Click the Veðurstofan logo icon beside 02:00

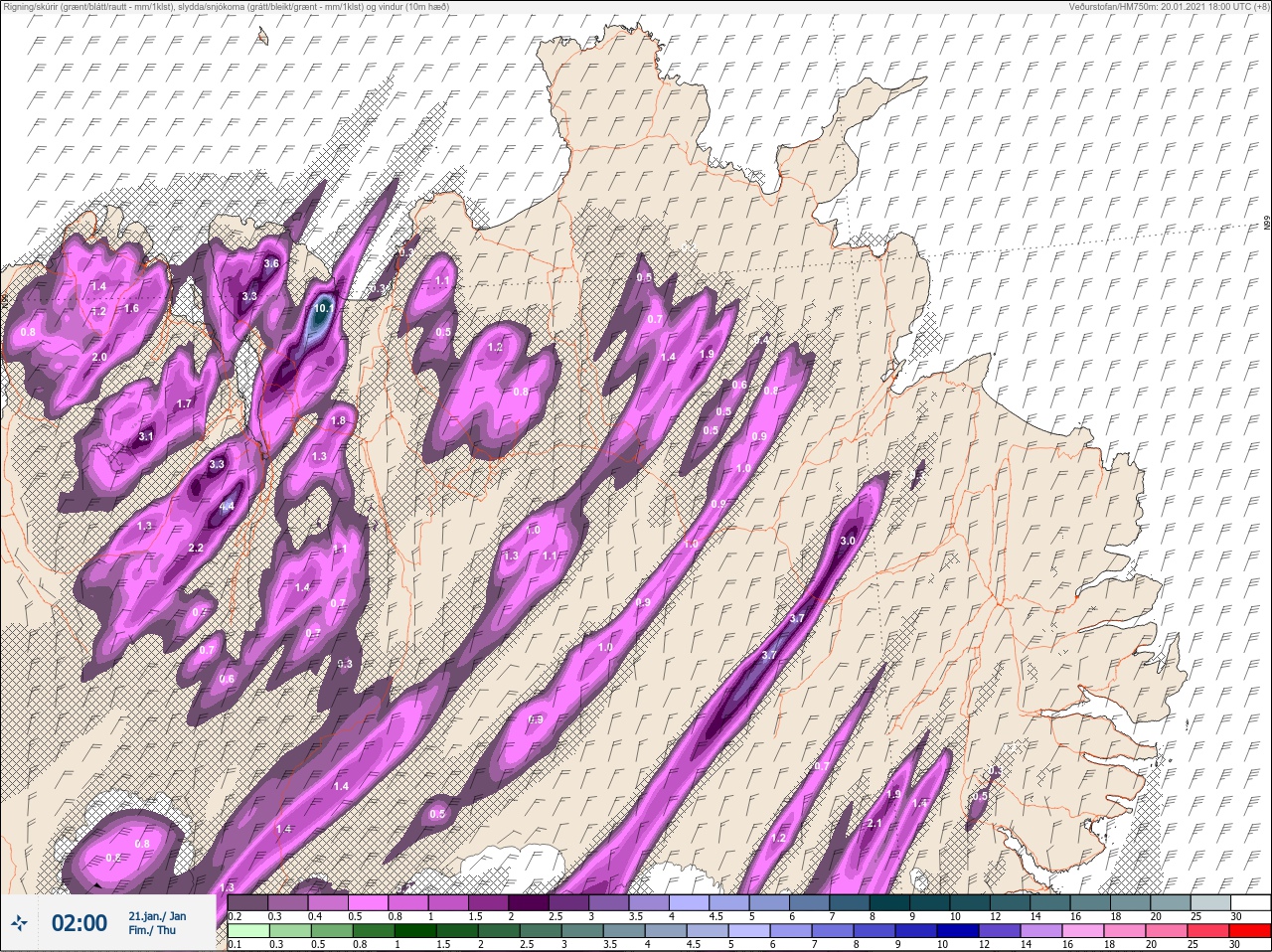(x=18, y=924)
